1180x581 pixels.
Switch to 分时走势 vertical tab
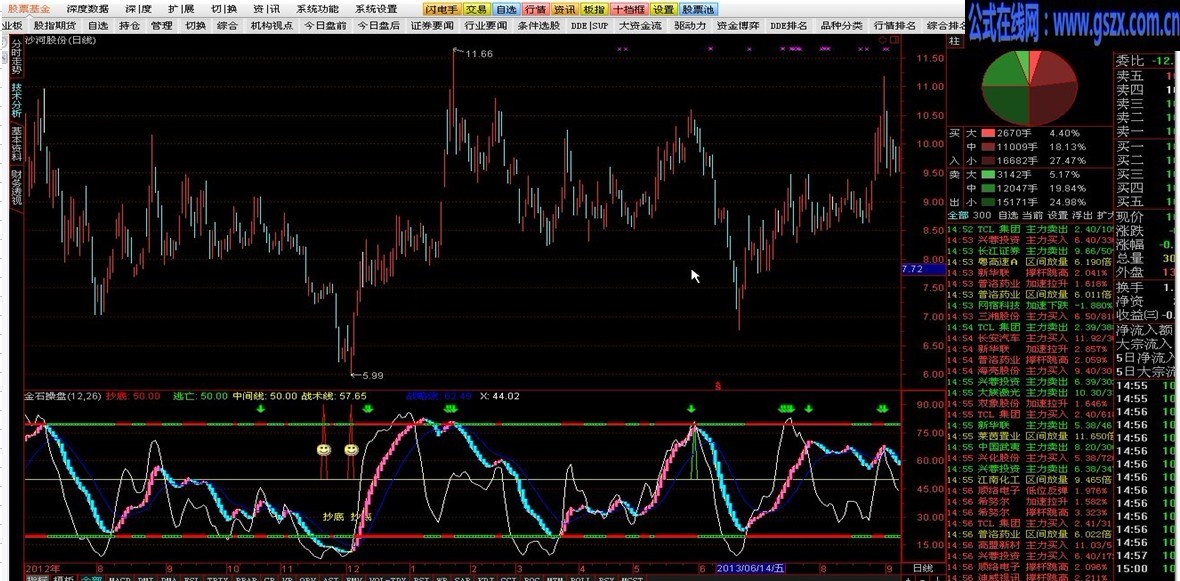16,57
